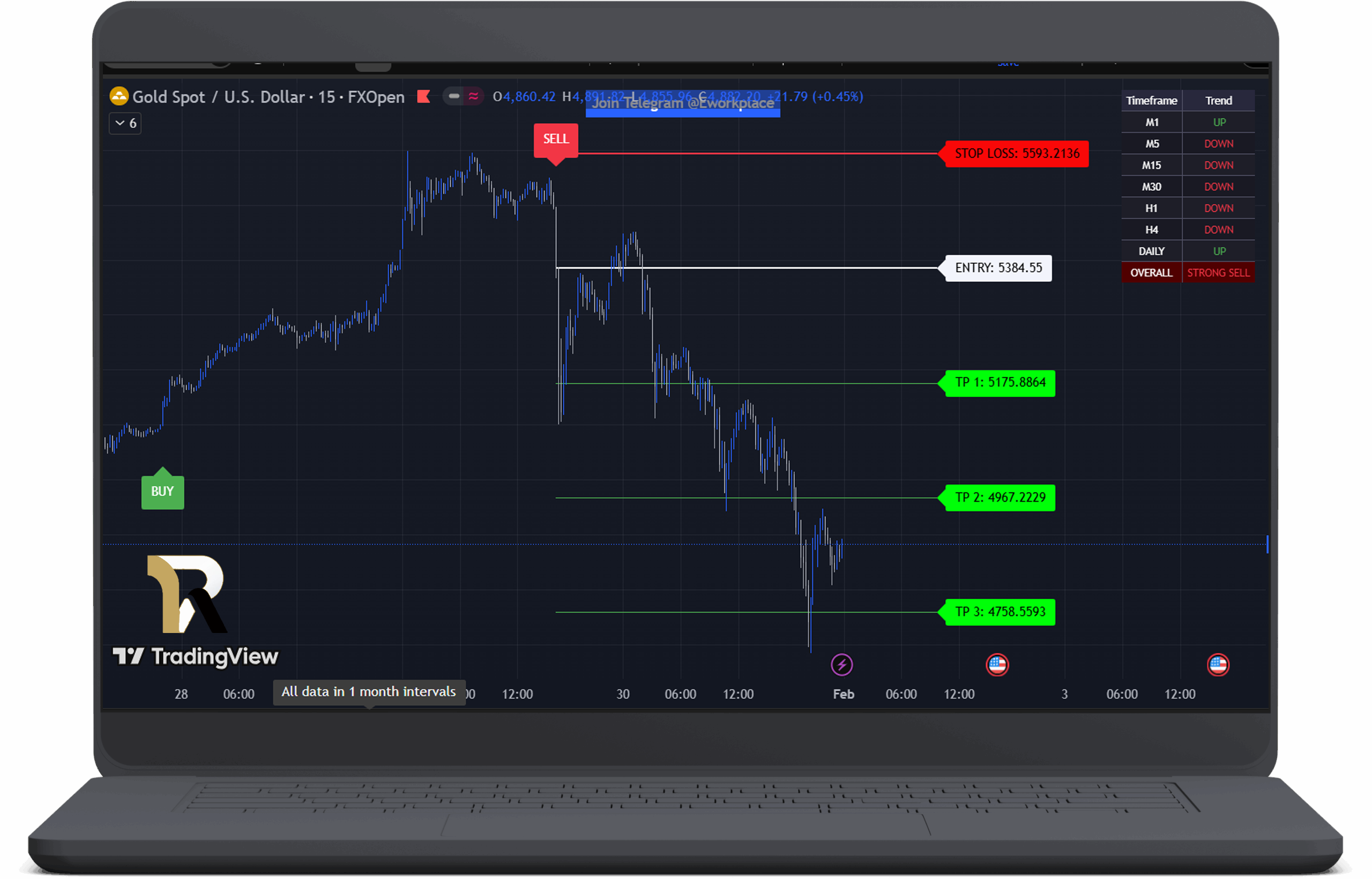Click the US flag economic event icon near Feb

click(x=996, y=664)
